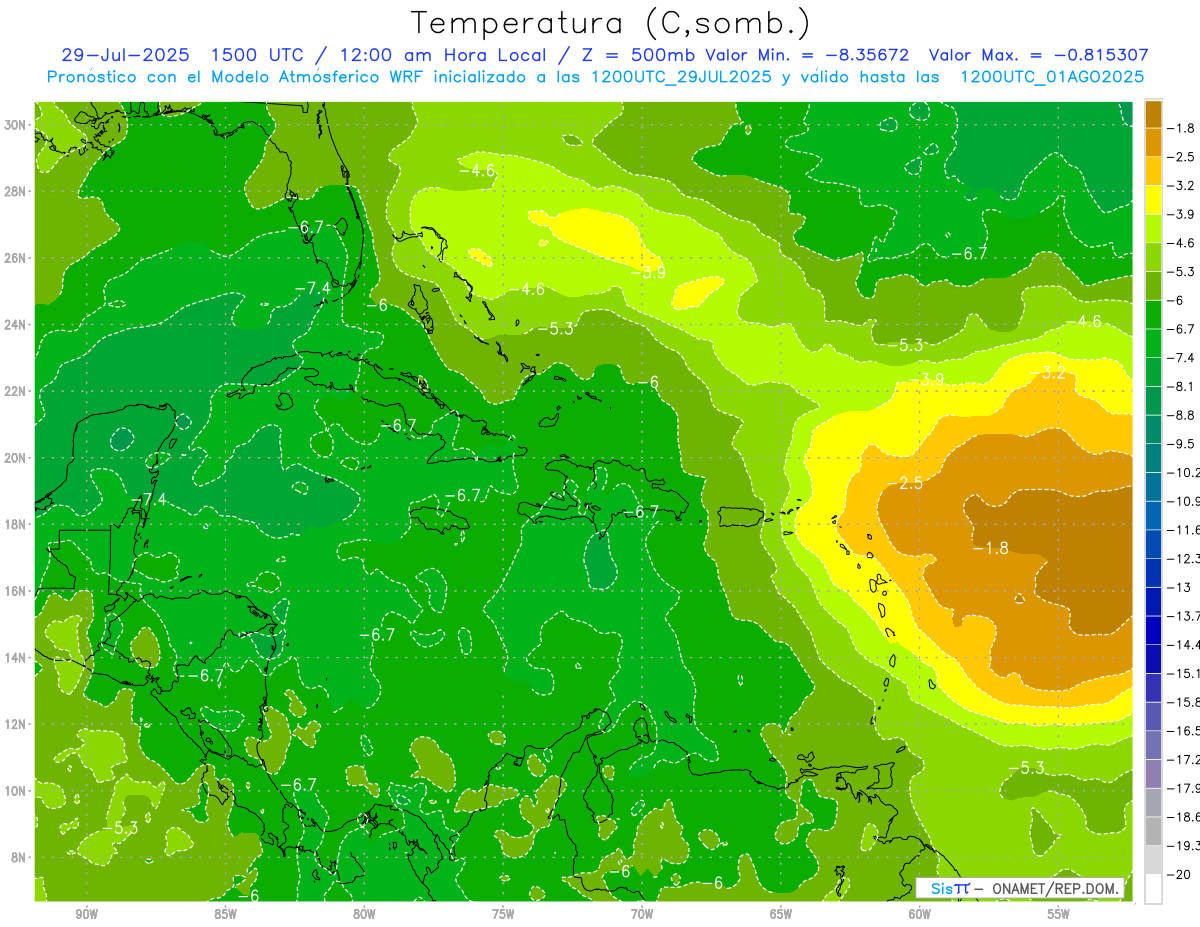Click the "18N" latitude axis label

coord(17,524)
